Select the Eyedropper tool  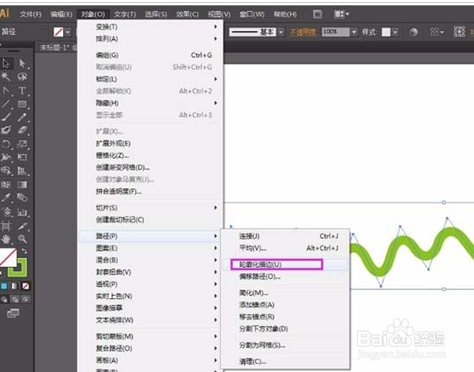click(6, 198)
